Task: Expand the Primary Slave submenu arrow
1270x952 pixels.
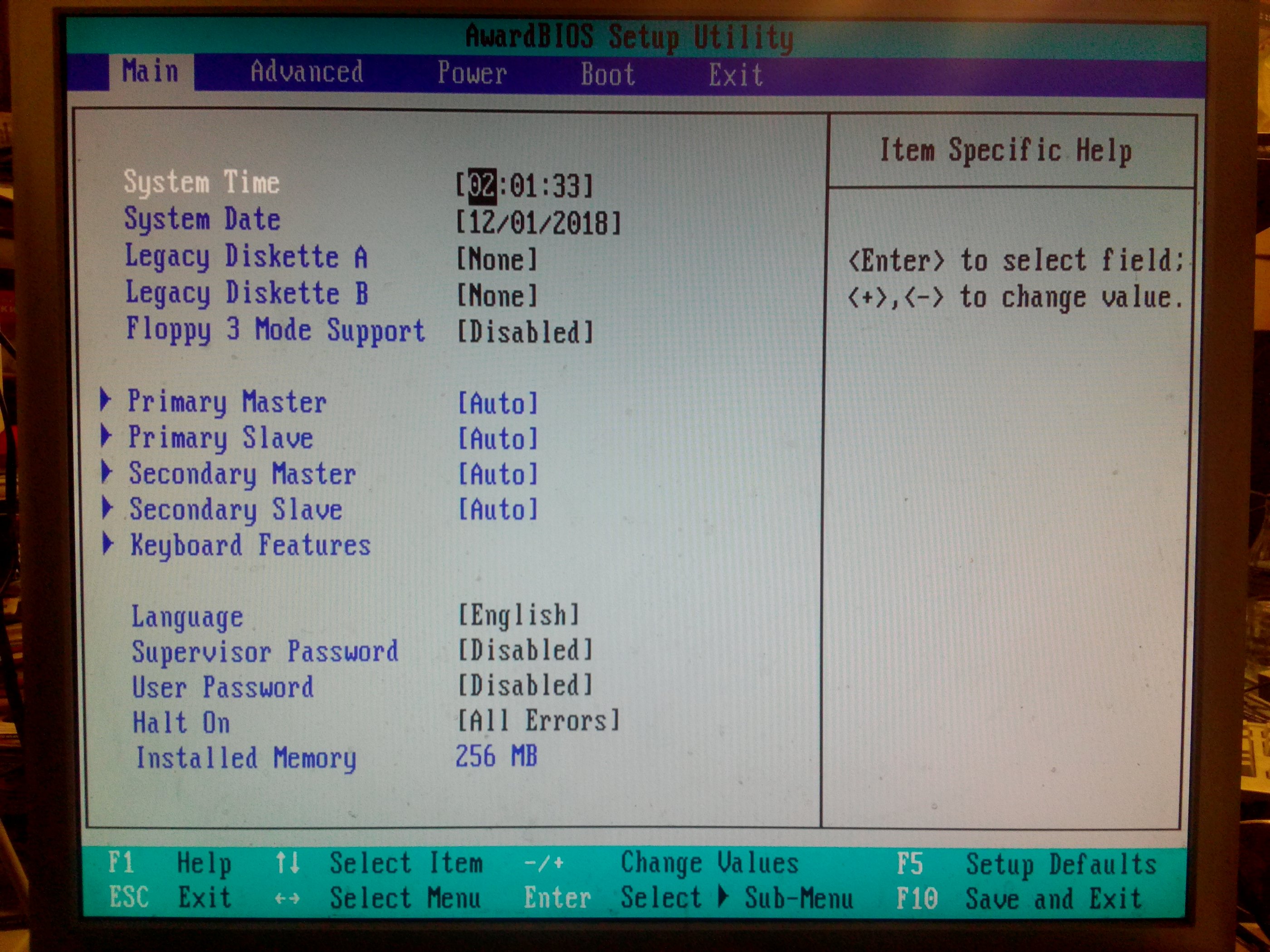Action: click(106, 436)
